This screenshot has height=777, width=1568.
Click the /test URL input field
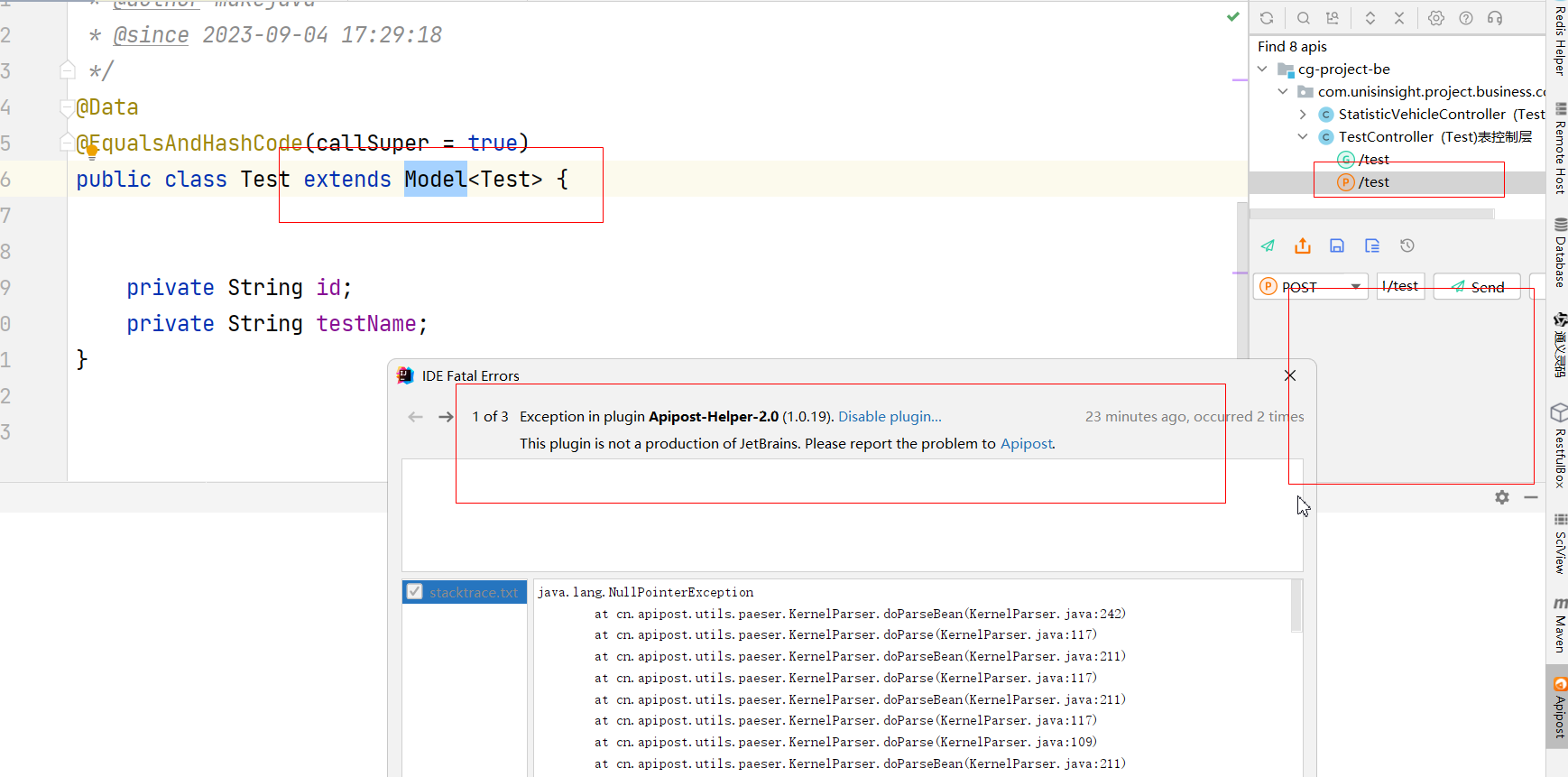coord(1400,286)
